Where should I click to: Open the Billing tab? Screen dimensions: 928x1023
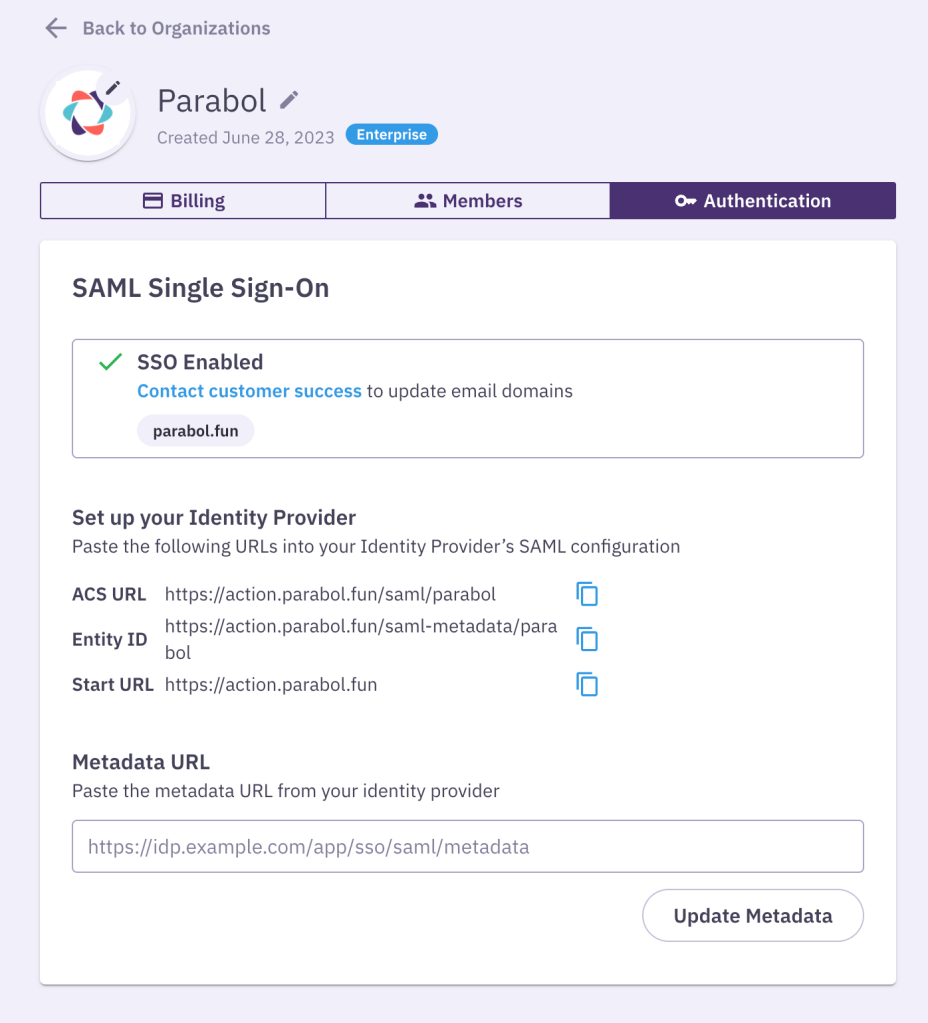pyautogui.click(x=183, y=200)
